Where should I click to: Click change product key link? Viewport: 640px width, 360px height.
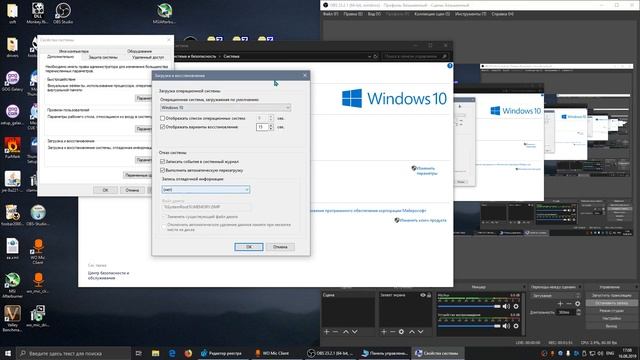(x=422, y=220)
